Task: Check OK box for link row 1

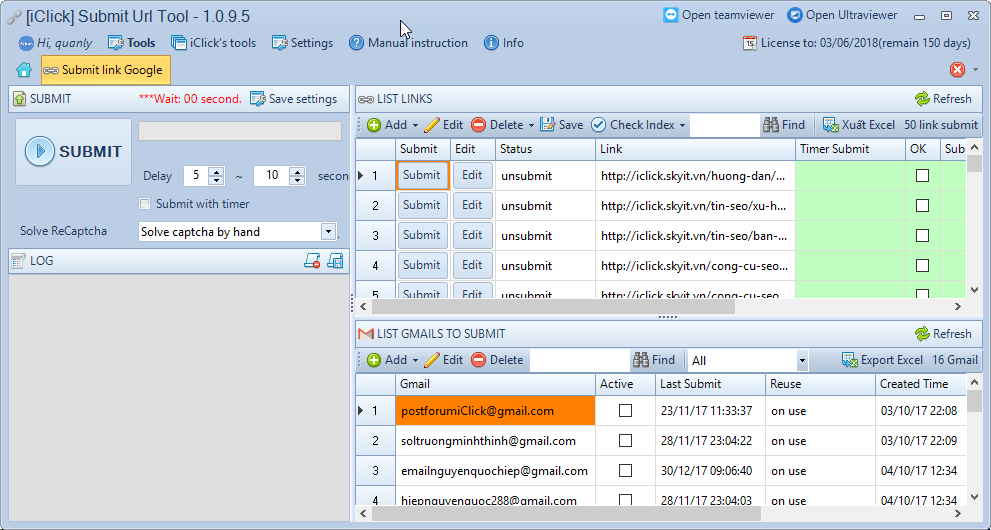Action: tap(923, 176)
